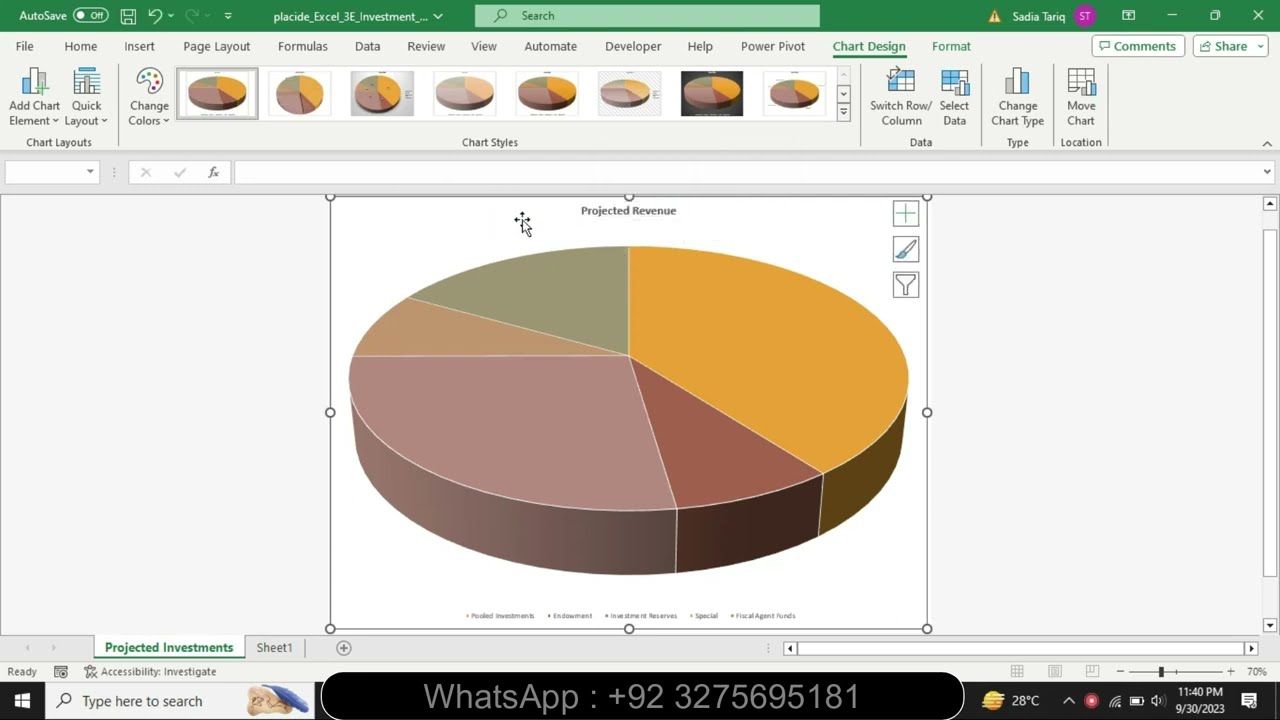Click Switch Row/Column icon
Screen dimensions: 1280x720
coord(900,98)
